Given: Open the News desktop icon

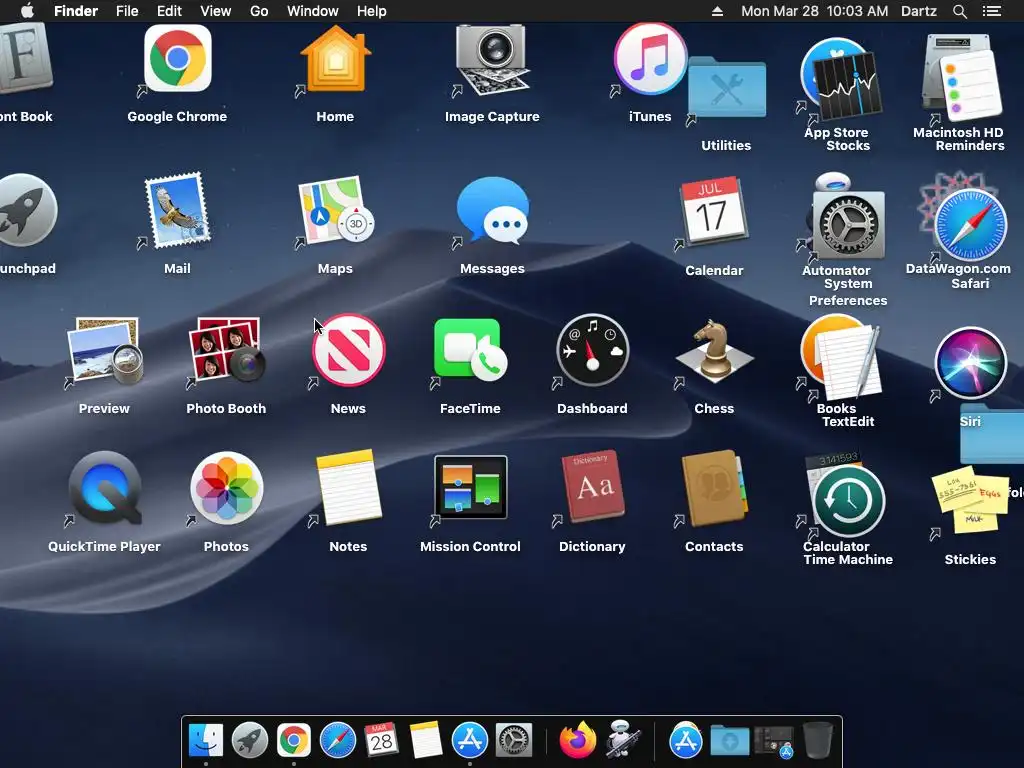Looking at the screenshot, I should pos(348,351).
